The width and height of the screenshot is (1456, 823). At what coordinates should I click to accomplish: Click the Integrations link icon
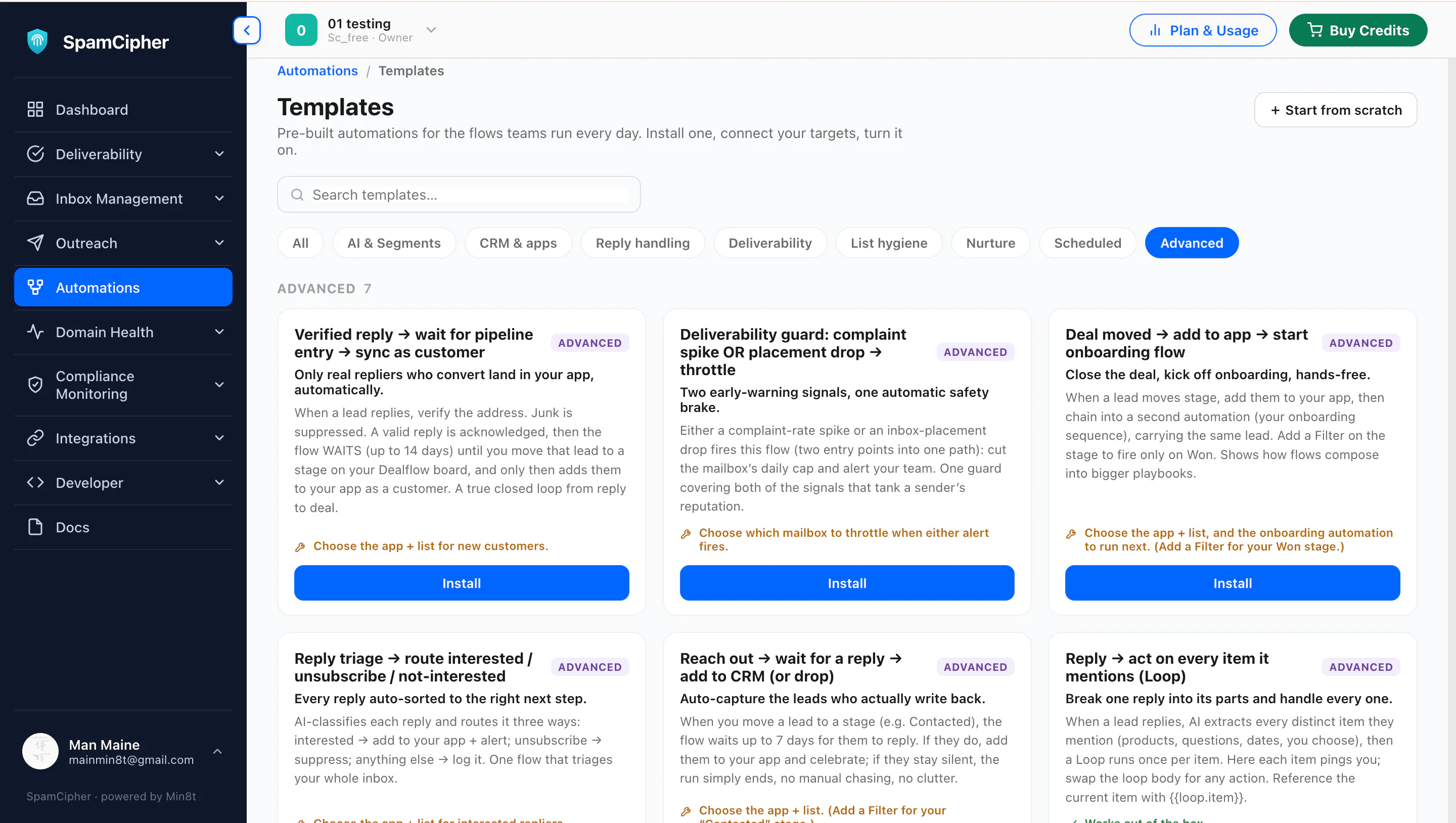click(x=35, y=438)
